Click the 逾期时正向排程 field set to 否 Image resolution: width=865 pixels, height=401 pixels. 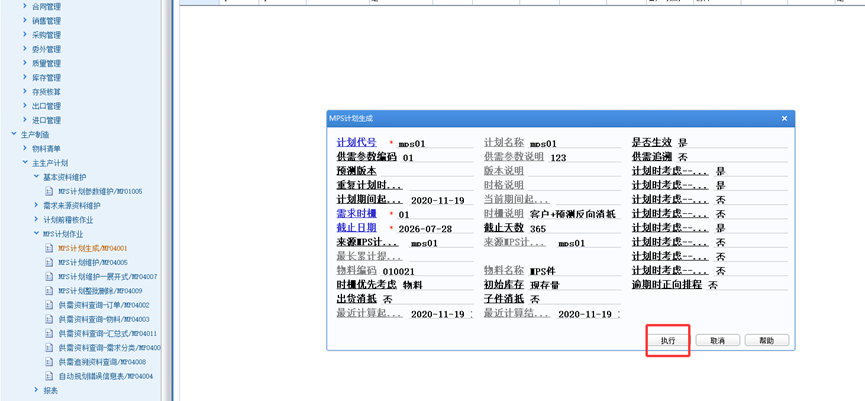click(747, 285)
